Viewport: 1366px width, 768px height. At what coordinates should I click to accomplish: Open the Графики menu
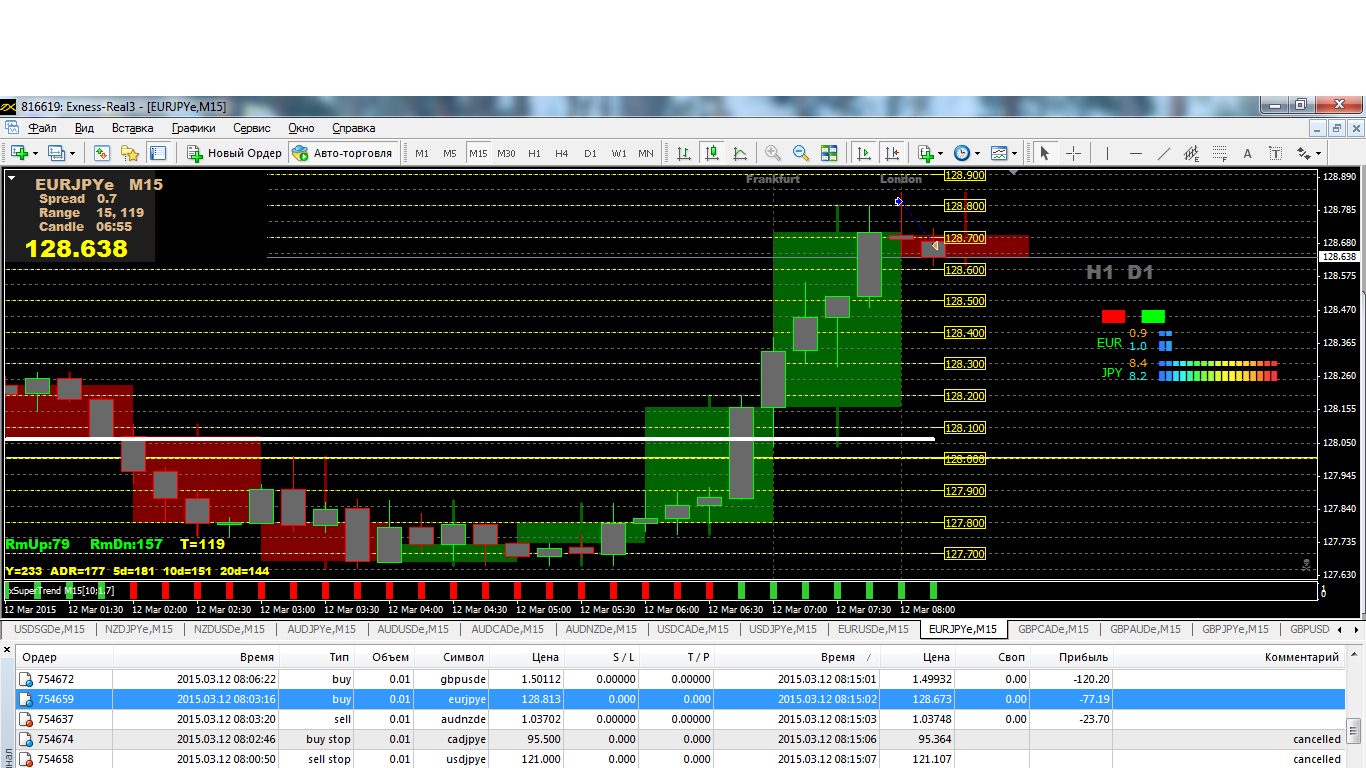pos(193,128)
